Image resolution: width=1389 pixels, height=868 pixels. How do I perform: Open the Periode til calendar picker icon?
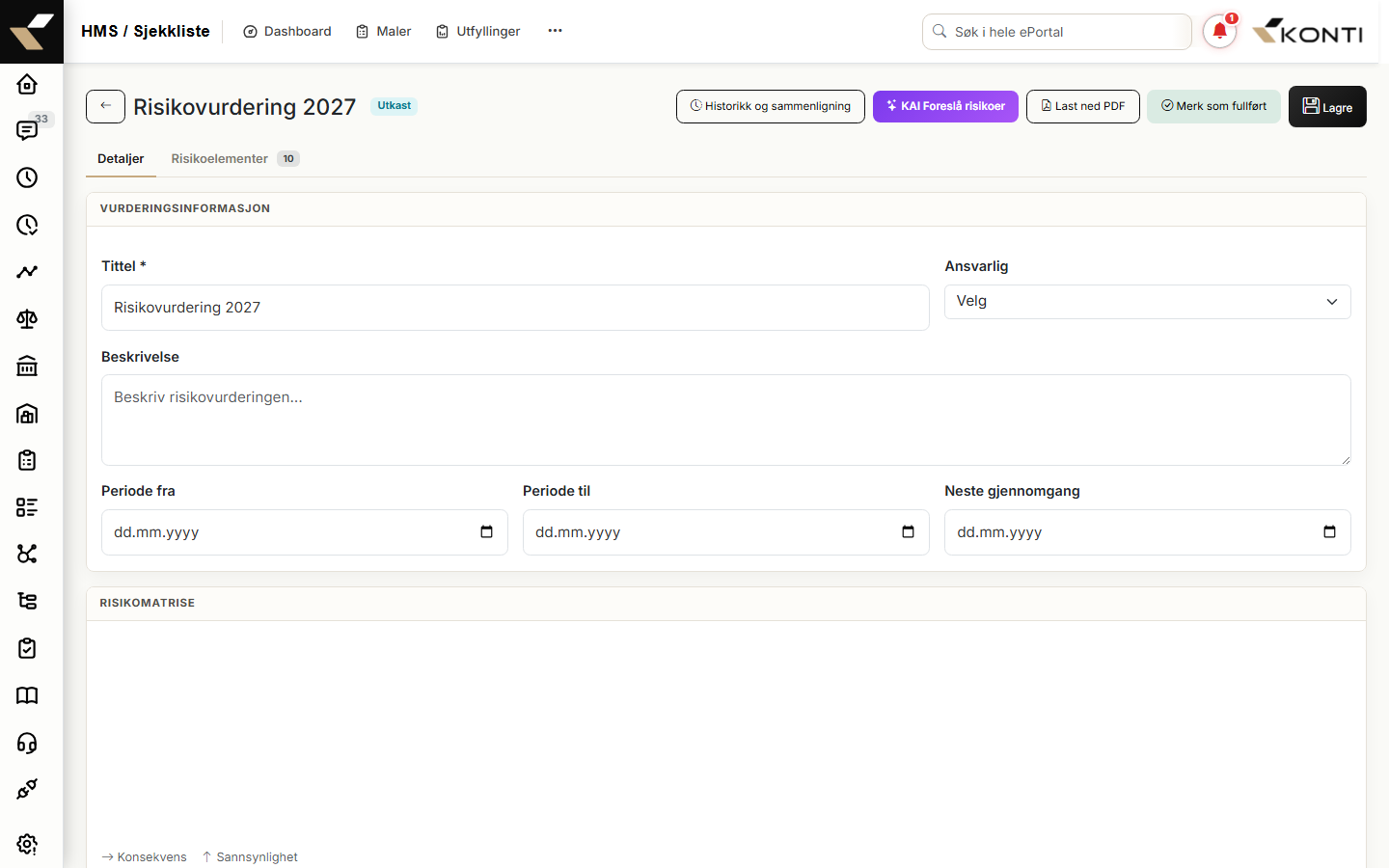coord(908,532)
